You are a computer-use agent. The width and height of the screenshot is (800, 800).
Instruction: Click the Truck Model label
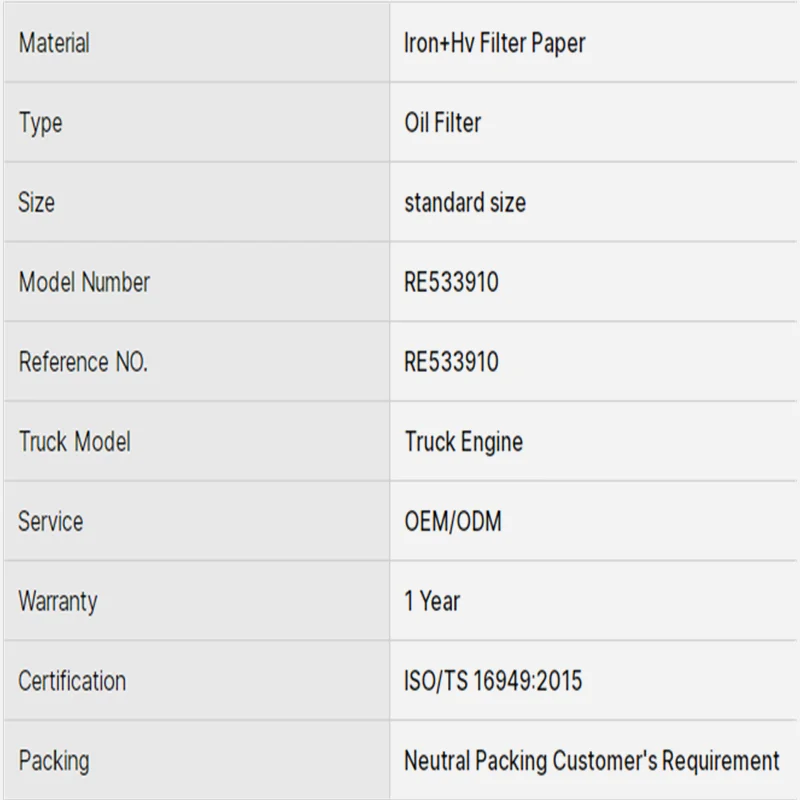coord(74,442)
